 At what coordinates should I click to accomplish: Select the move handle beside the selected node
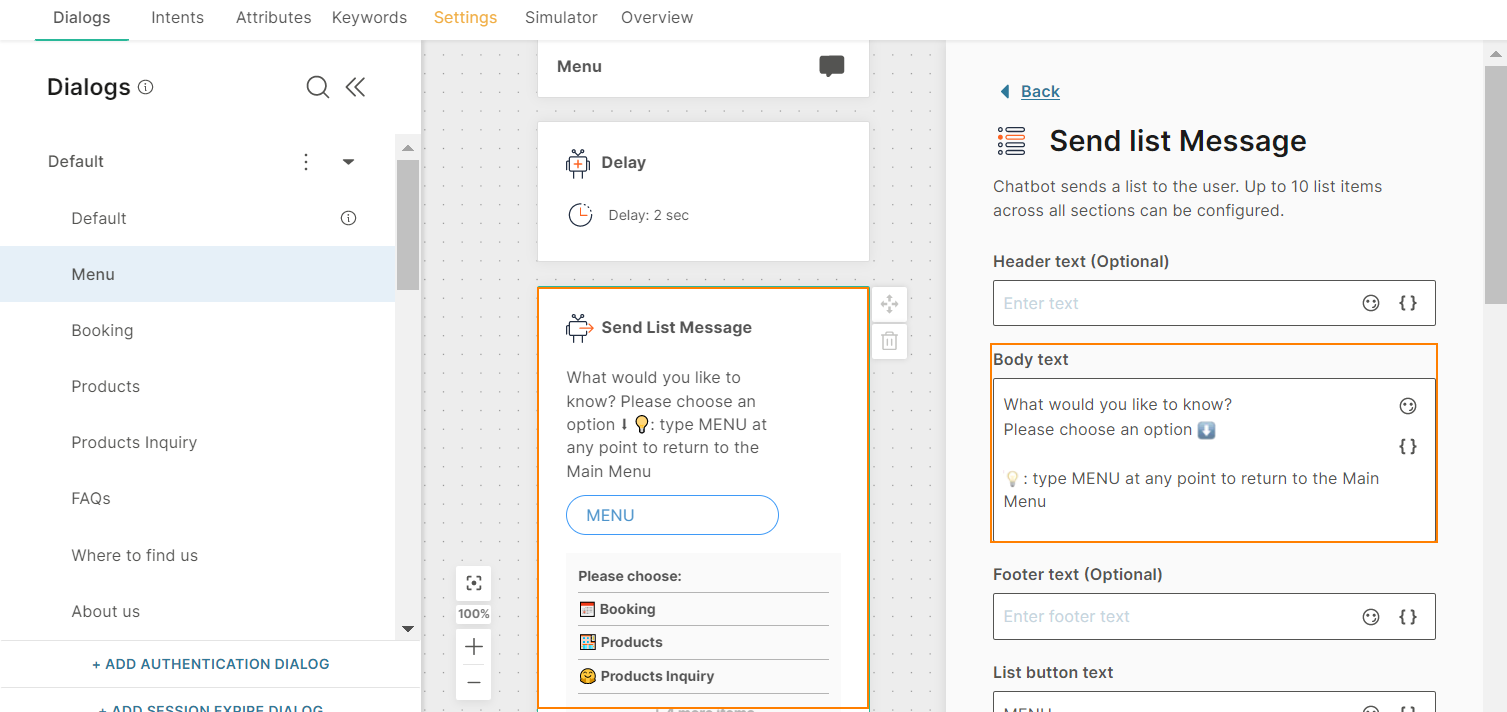click(x=889, y=304)
